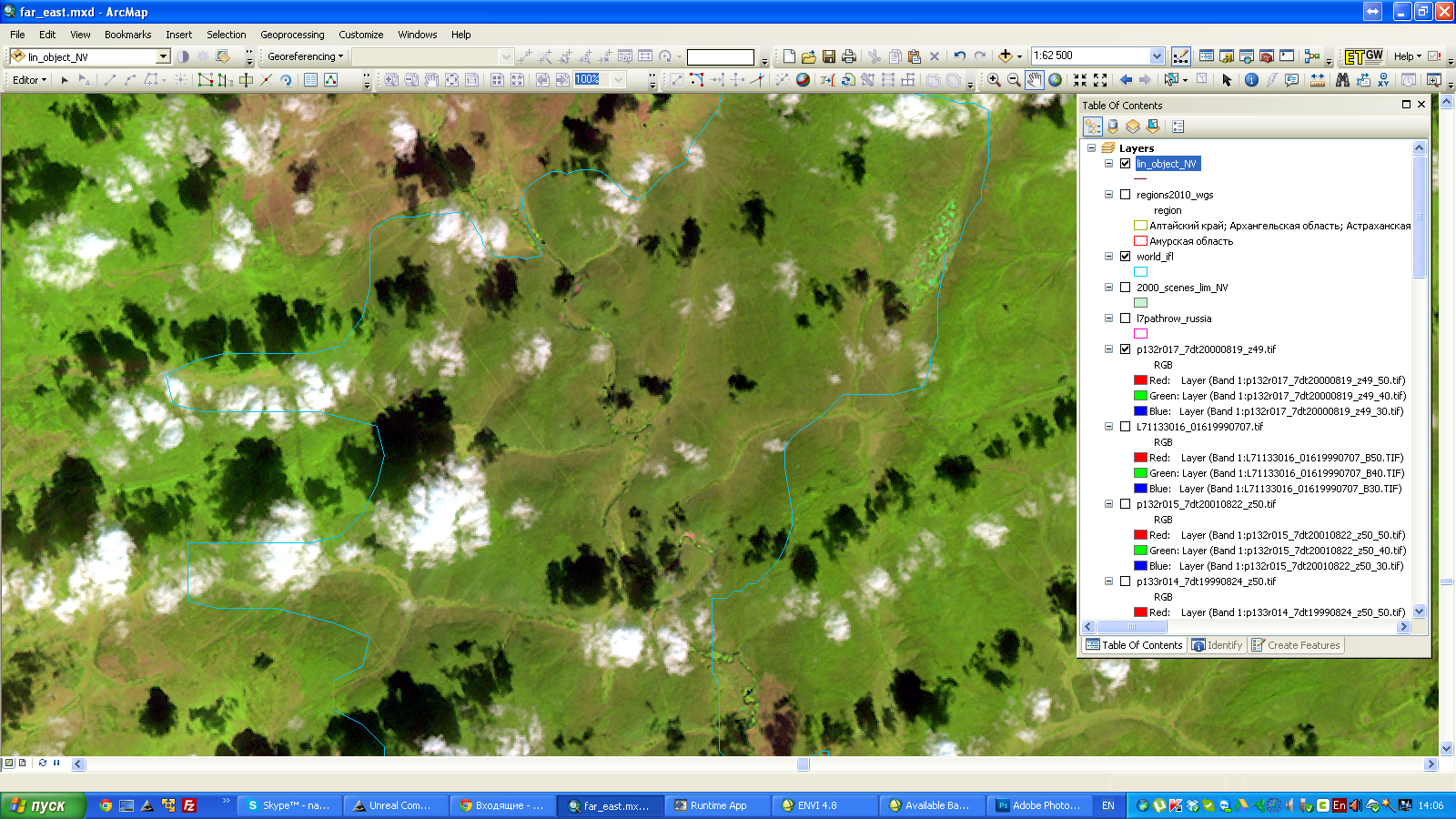The height and width of the screenshot is (819, 1456).
Task: Click the Full Extent globe icon
Action: (1055, 80)
